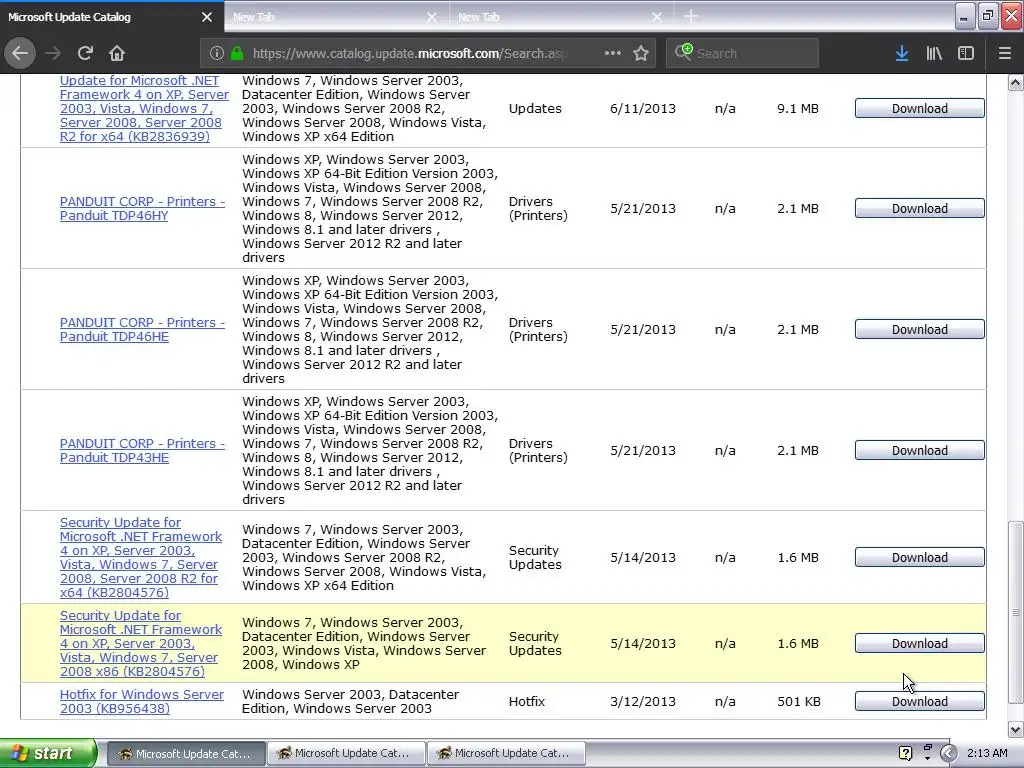
Task: Click the 3/12/2013 date cell
Action: tap(643, 701)
